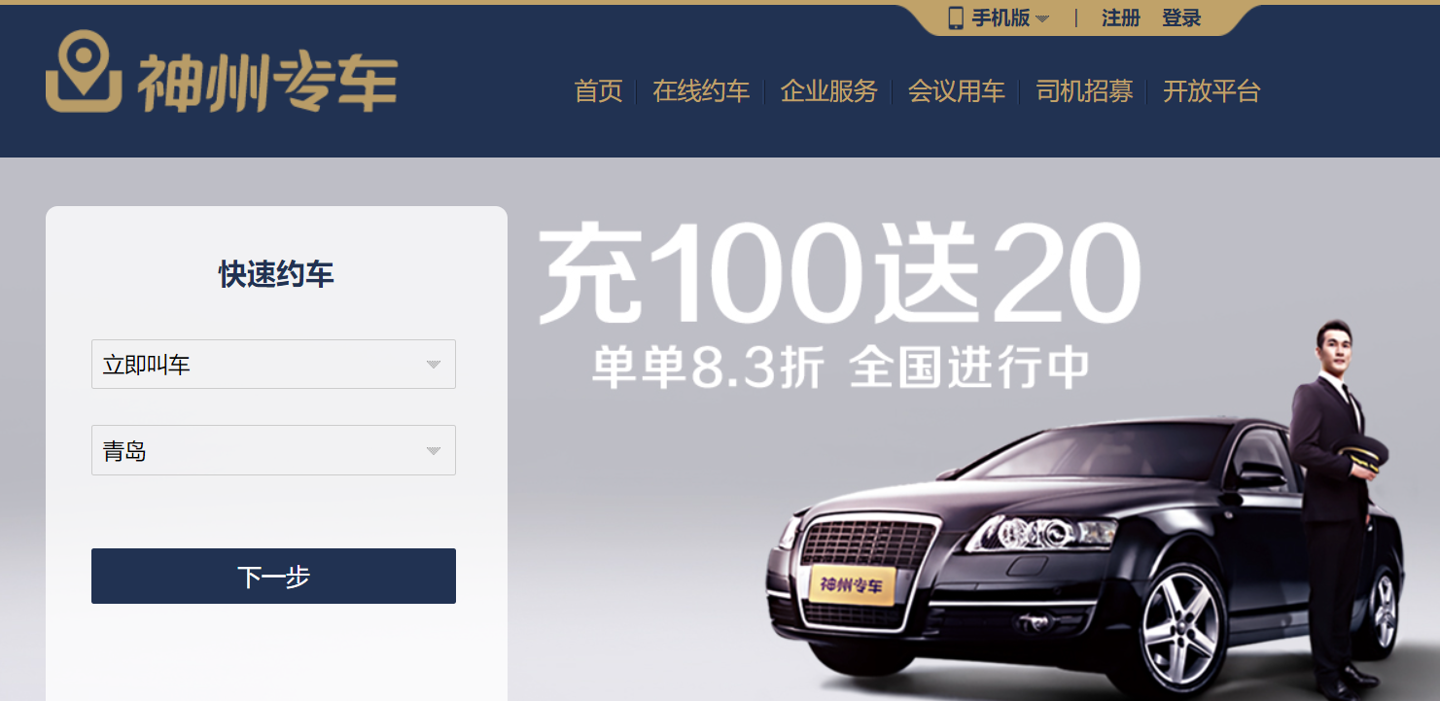Open the 登录 login link
The width and height of the screenshot is (1440, 701).
click(1181, 18)
